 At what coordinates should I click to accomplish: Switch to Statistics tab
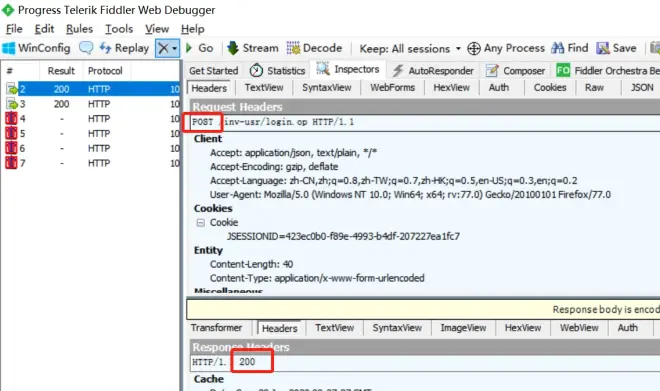[x=277, y=71]
